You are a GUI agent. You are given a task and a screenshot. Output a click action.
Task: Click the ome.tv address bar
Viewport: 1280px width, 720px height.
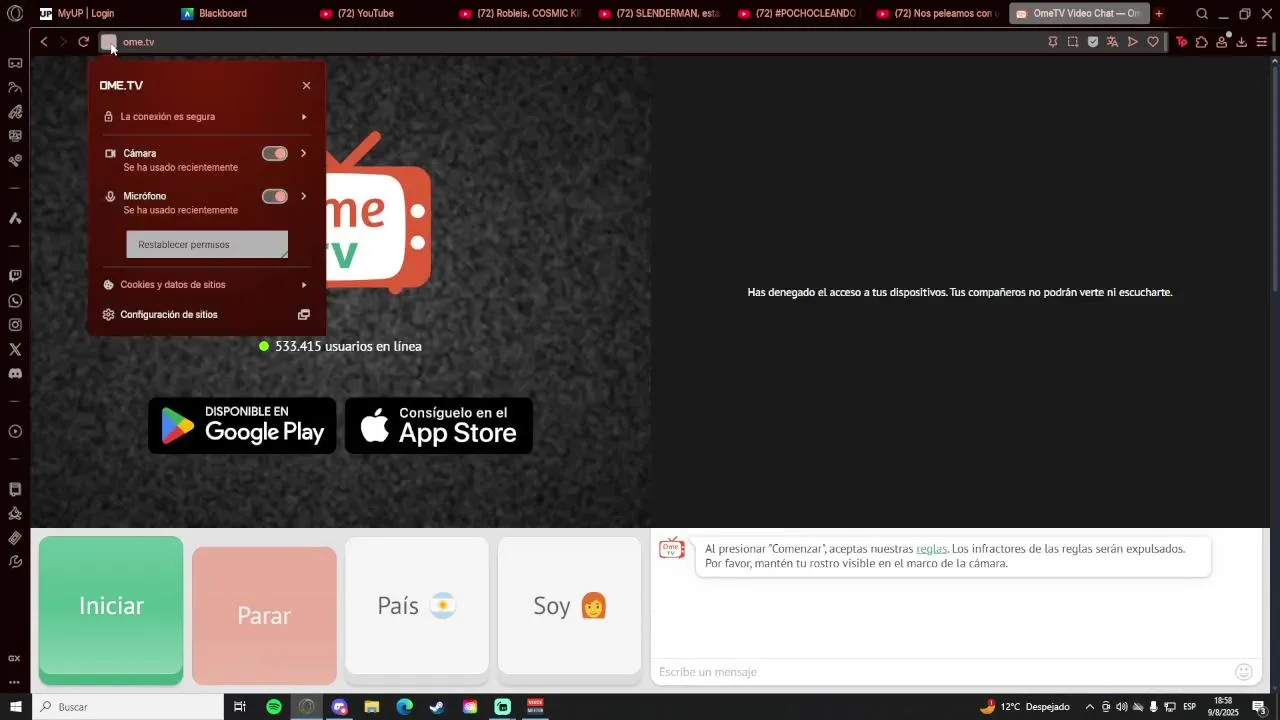tap(580, 42)
